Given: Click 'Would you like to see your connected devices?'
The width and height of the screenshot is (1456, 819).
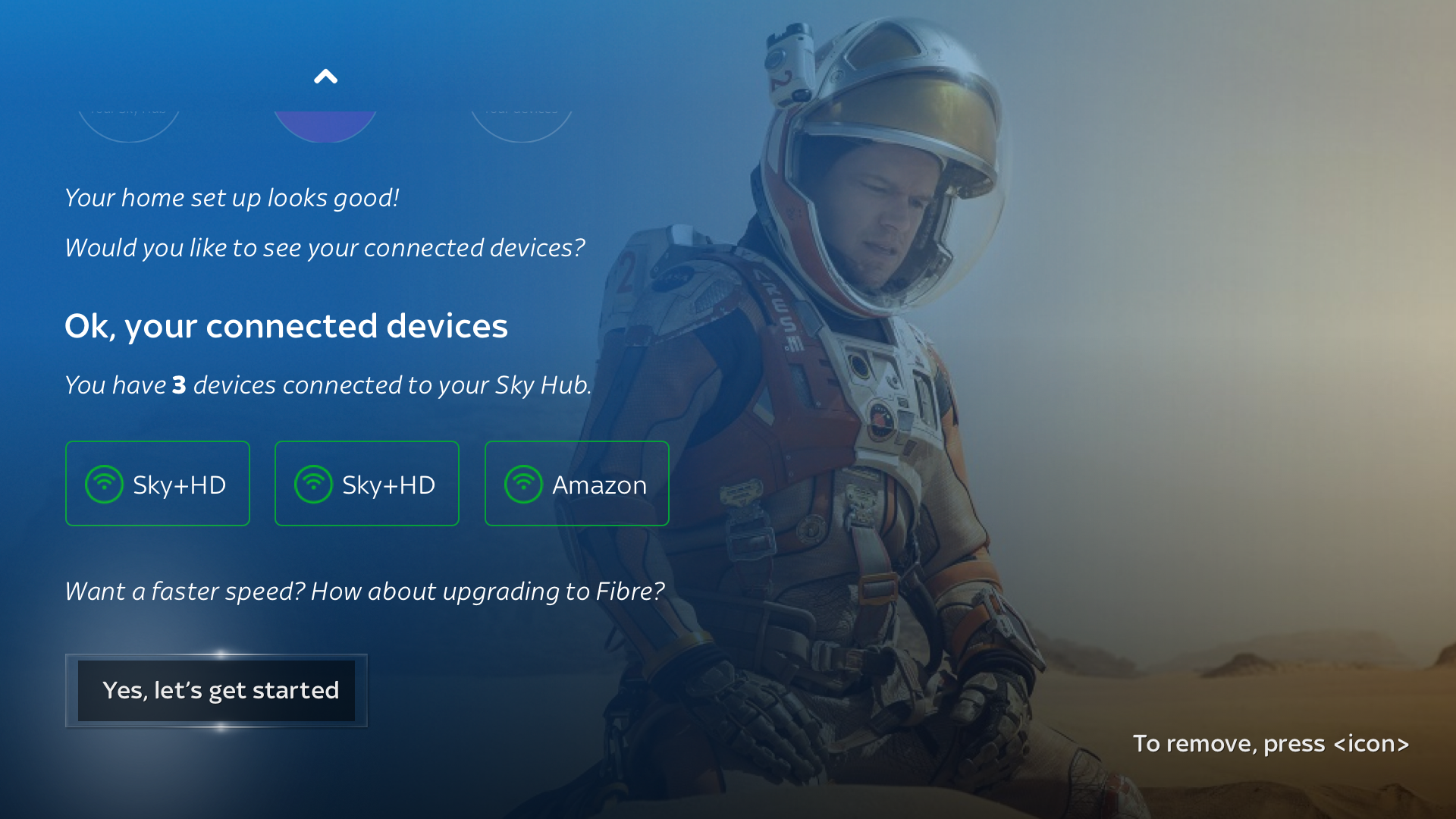Looking at the screenshot, I should click(x=325, y=248).
